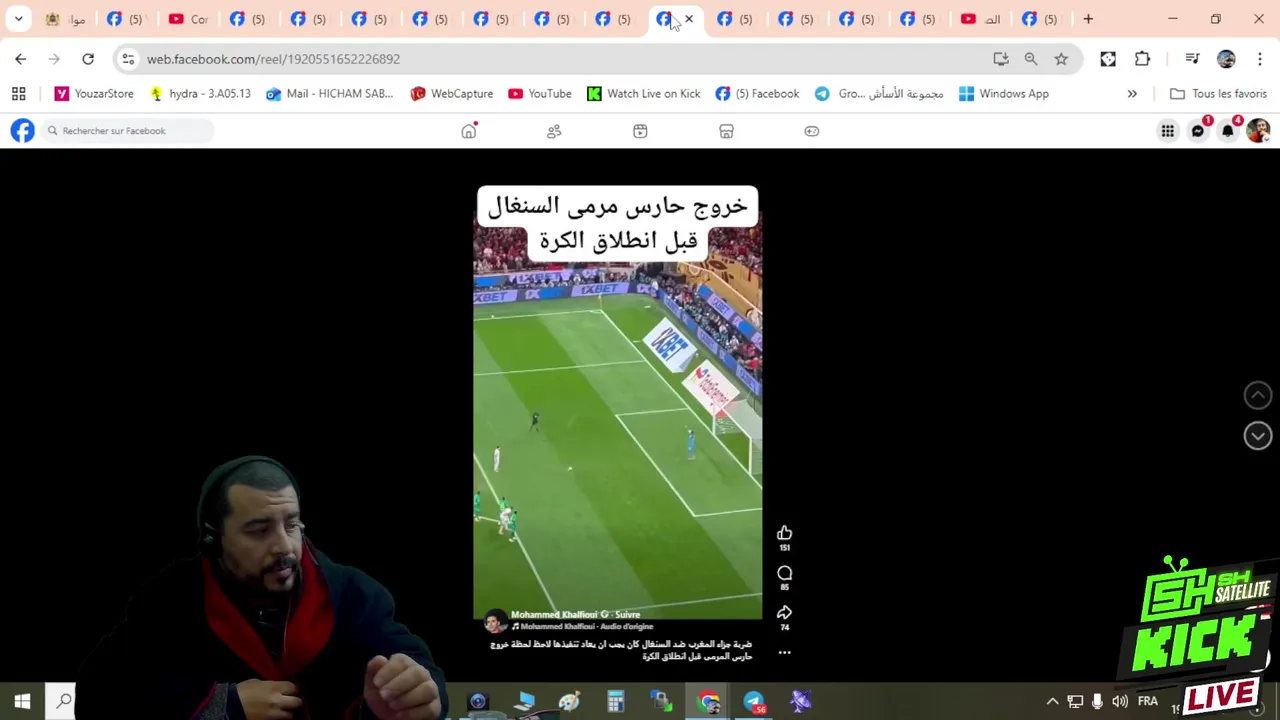Open the reel three-dot options menu
Image resolution: width=1280 pixels, height=720 pixels.
pyautogui.click(x=784, y=653)
